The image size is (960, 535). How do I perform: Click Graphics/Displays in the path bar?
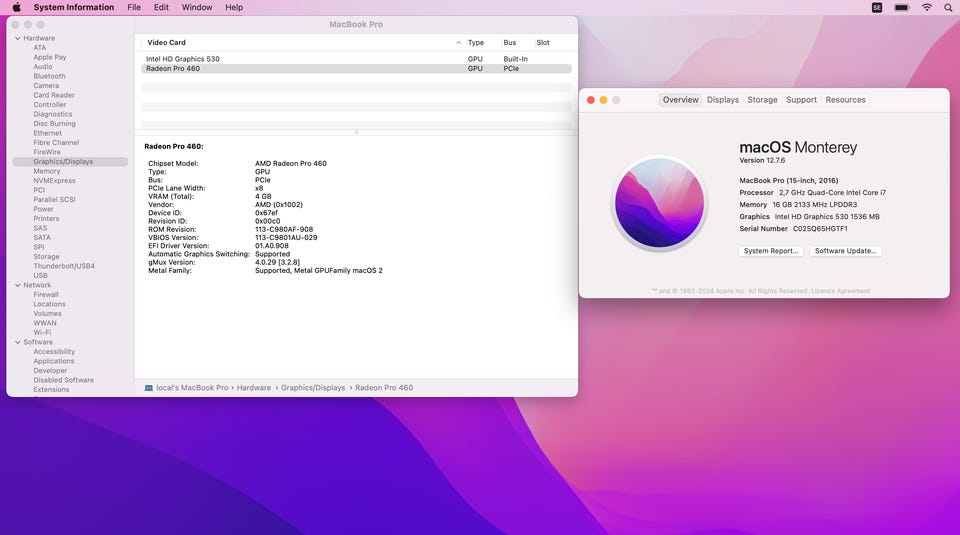313,387
